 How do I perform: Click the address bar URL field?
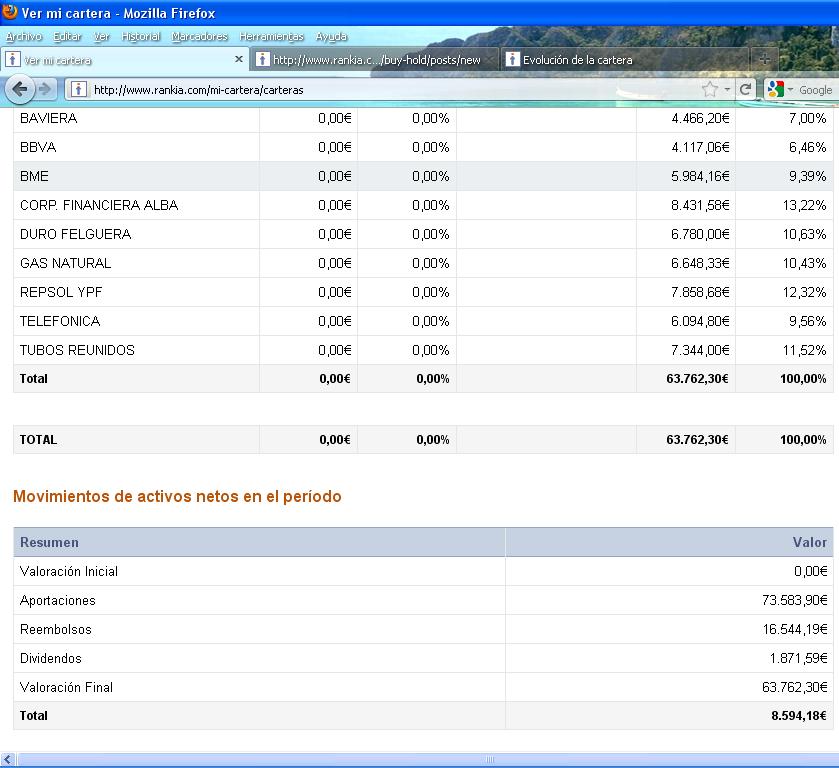[x=390, y=89]
